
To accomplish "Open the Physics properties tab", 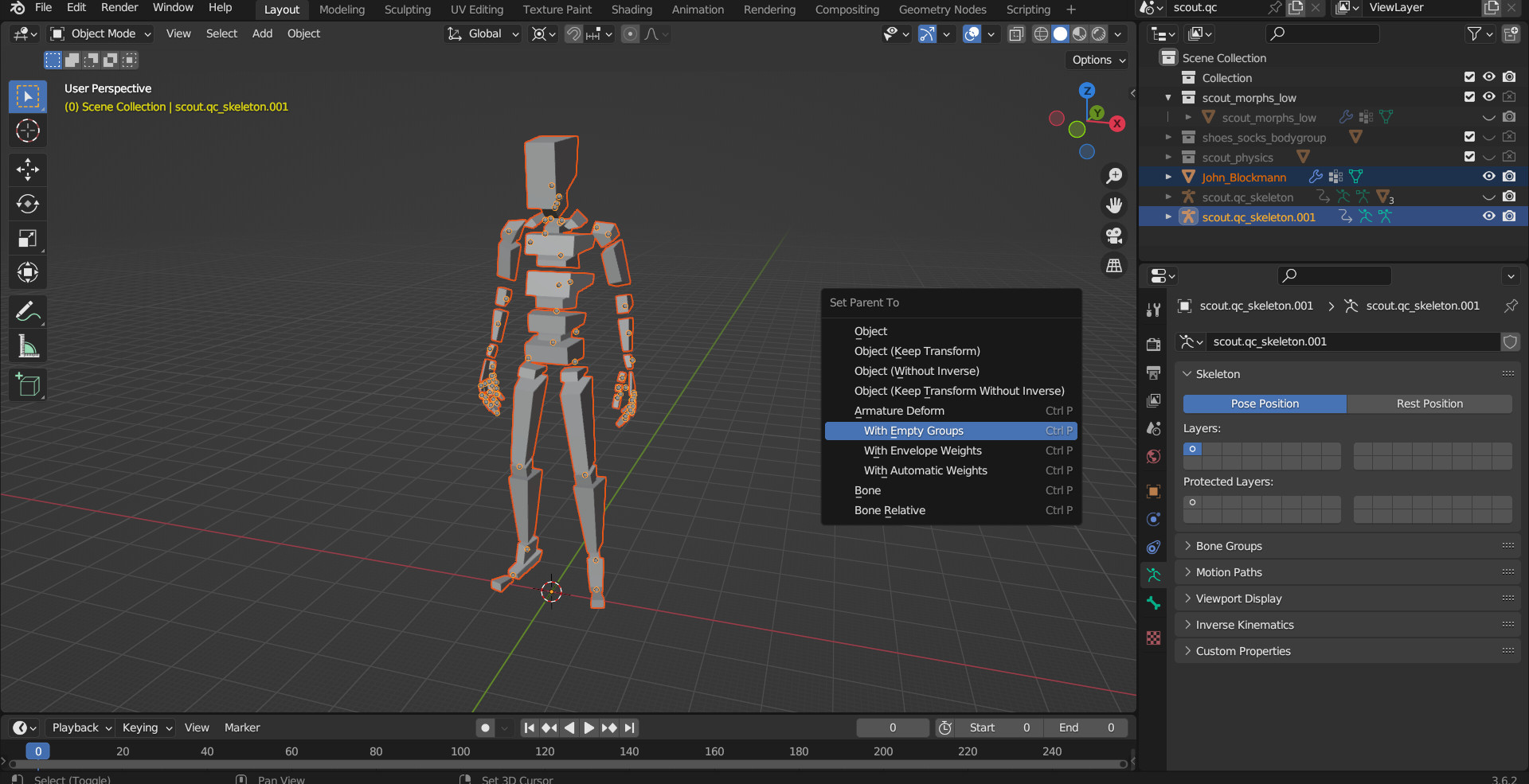I will [1153, 519].
